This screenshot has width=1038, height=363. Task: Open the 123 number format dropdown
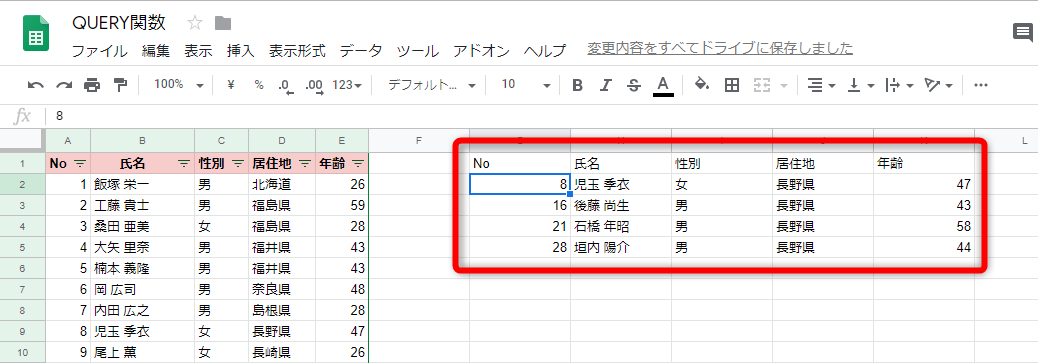347,85
